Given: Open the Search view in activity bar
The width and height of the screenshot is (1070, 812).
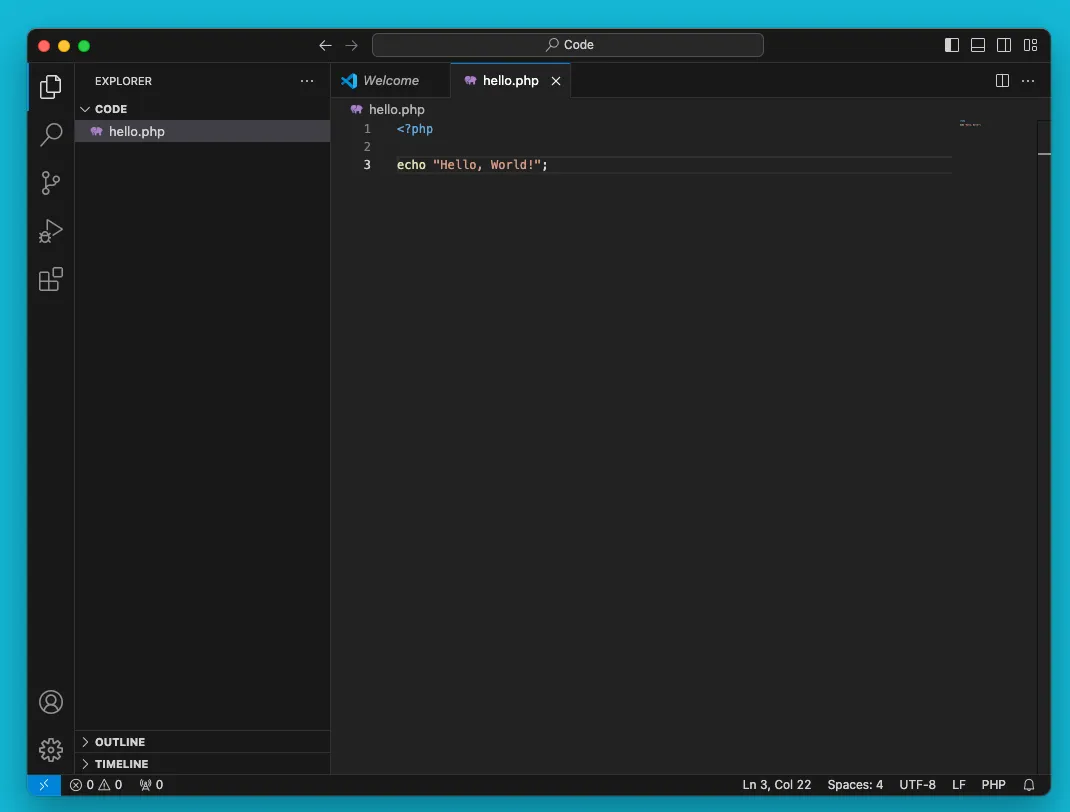Looking at the screenshot, I should point(51,135).
